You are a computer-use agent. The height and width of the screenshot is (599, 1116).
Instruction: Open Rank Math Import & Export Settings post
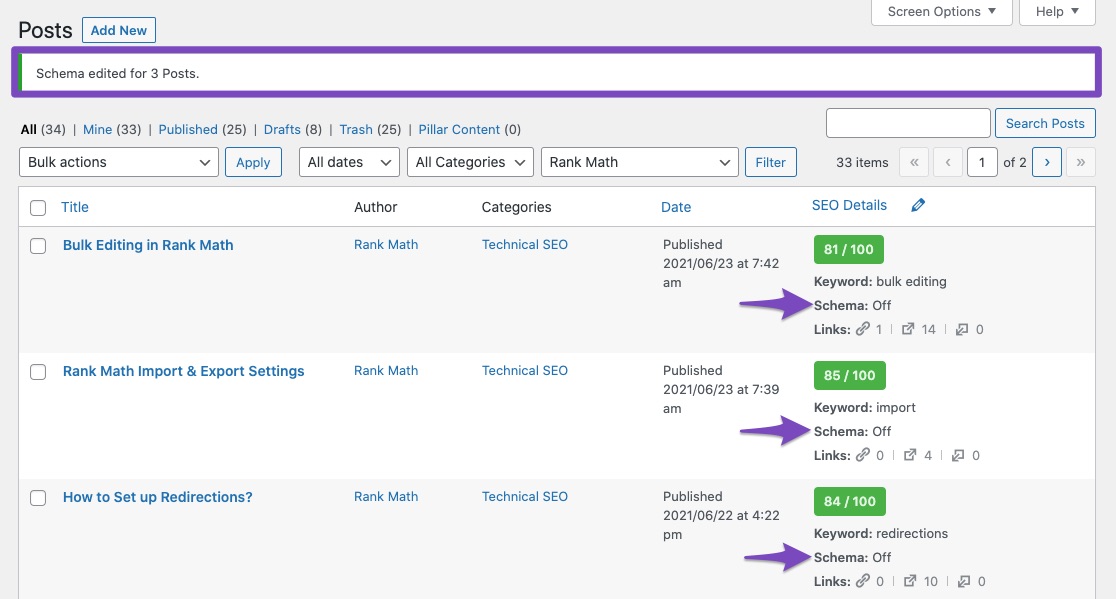point(184,371)
